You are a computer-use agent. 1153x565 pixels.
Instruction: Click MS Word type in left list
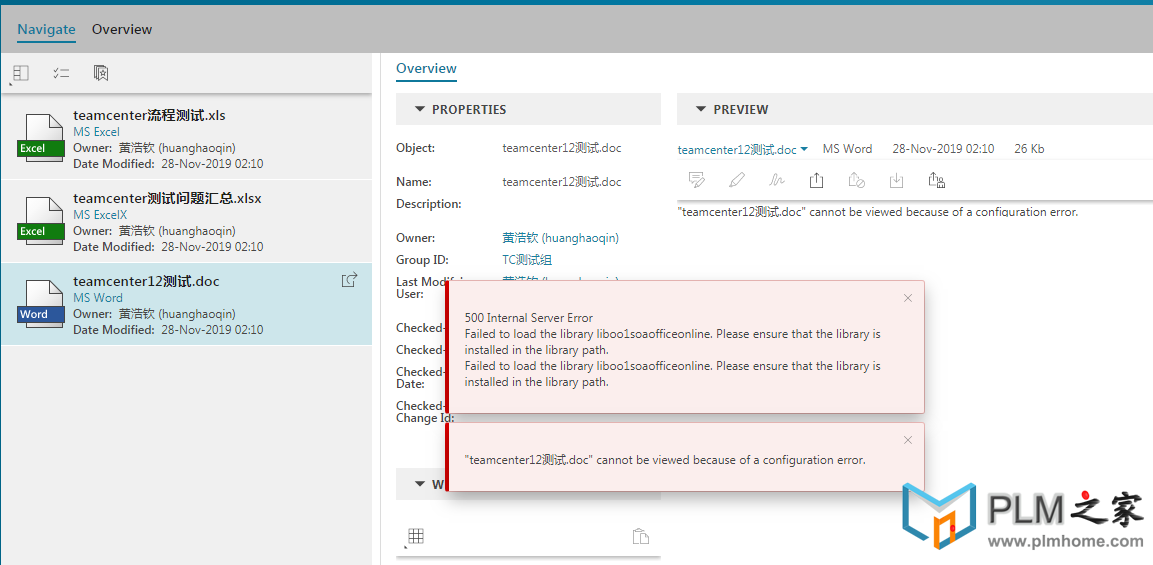[x=98, y=298]
